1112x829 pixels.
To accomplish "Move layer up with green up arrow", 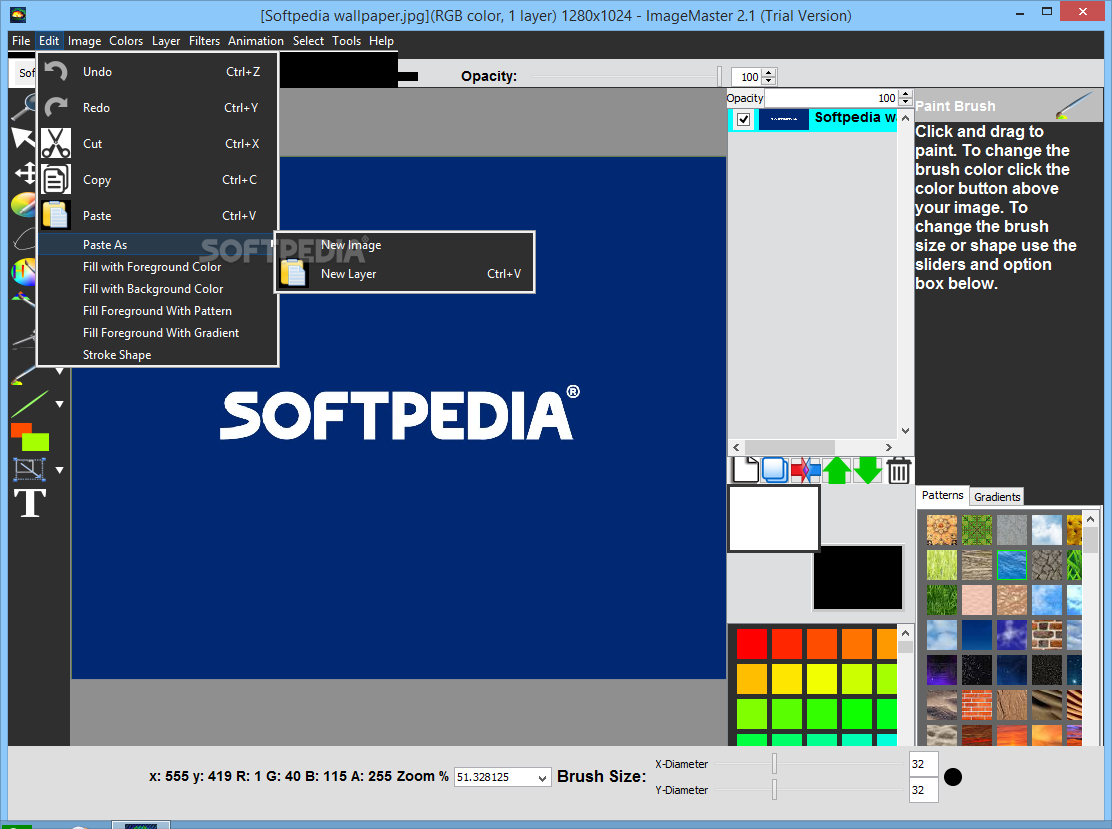I will 837,470.
